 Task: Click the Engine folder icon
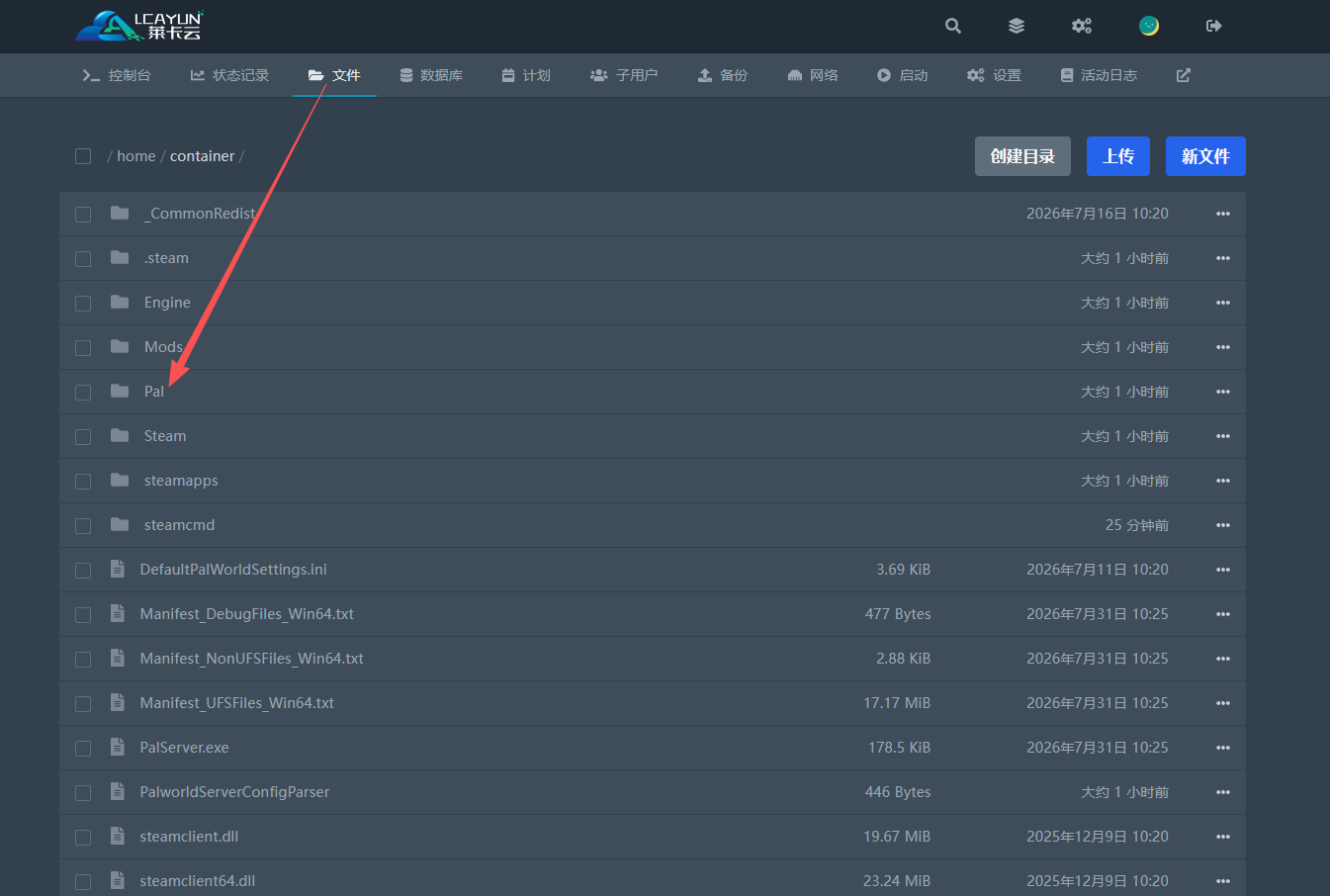coord(120,302)
